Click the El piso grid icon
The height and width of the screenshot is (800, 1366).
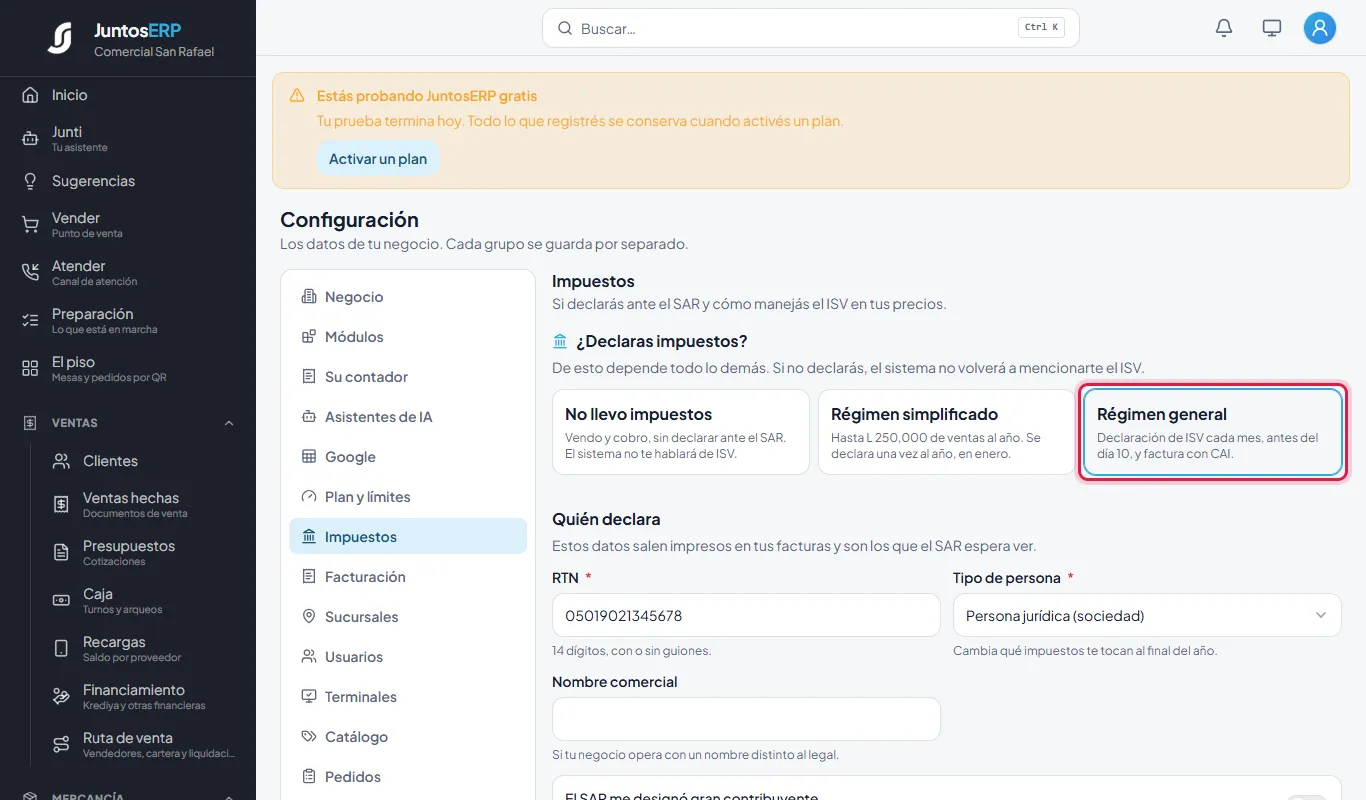pyautogui.click(x=30, y=369)
